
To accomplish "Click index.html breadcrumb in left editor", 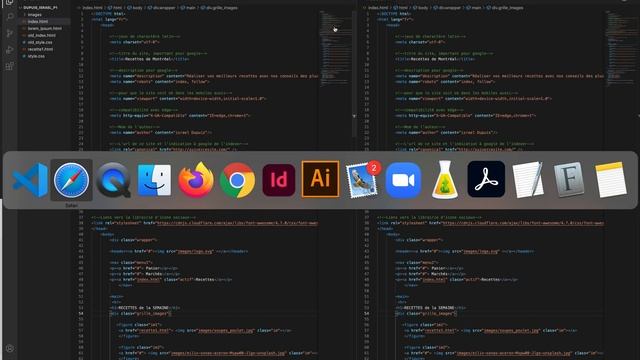I will 92,7.
